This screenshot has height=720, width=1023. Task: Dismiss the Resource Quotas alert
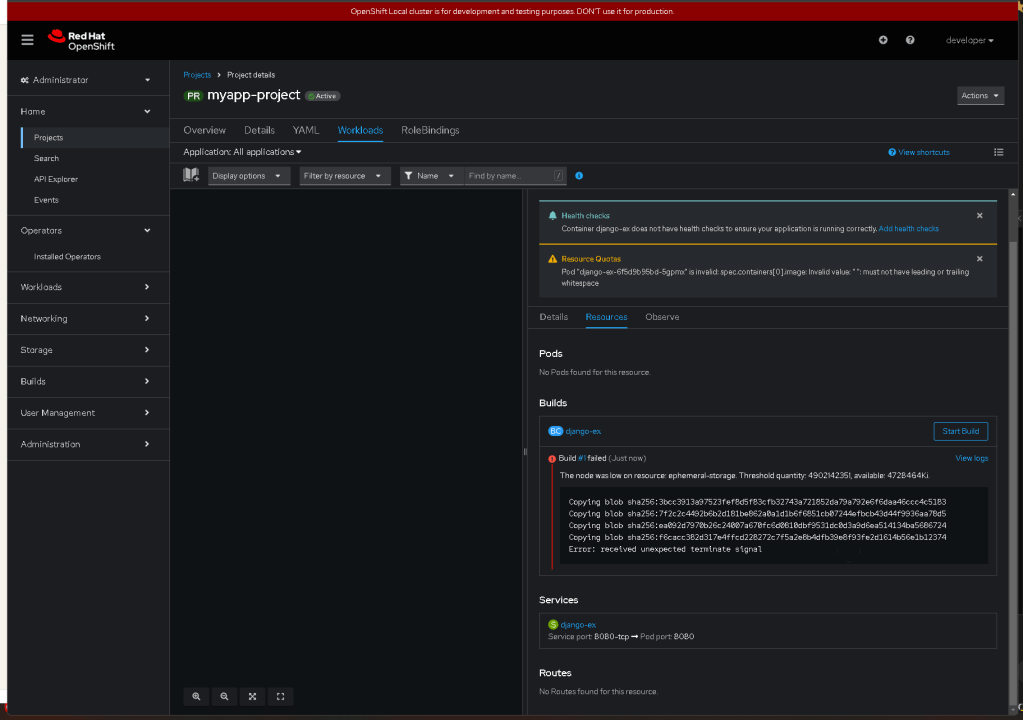tap(979, 259)
